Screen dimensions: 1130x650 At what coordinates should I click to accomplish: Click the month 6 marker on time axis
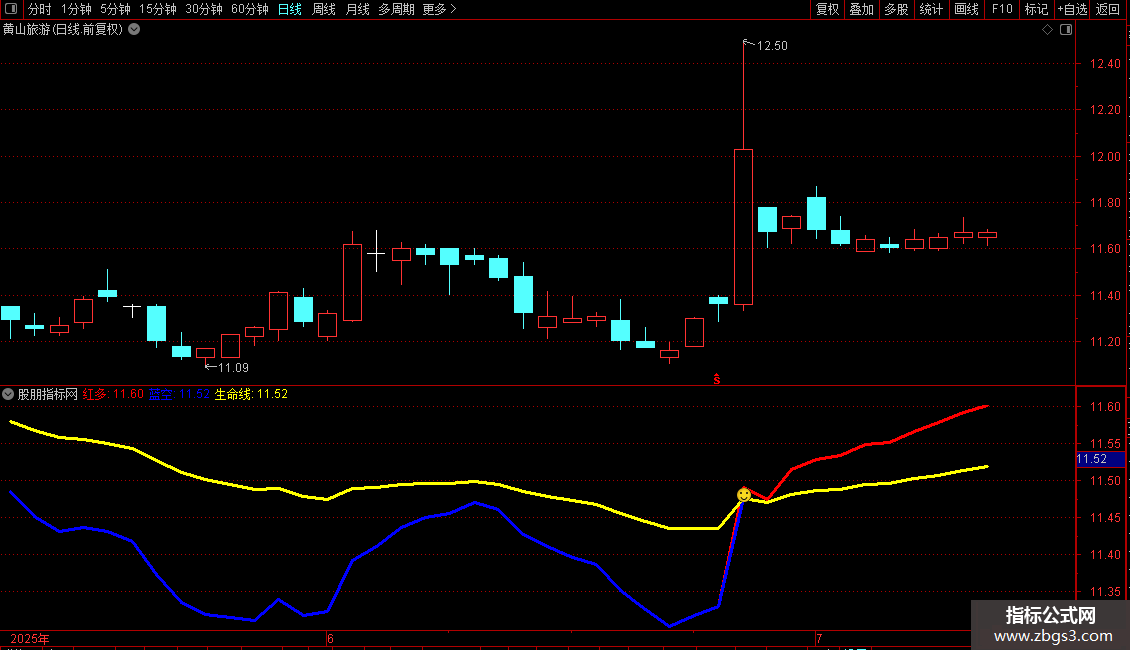[330, 638]
